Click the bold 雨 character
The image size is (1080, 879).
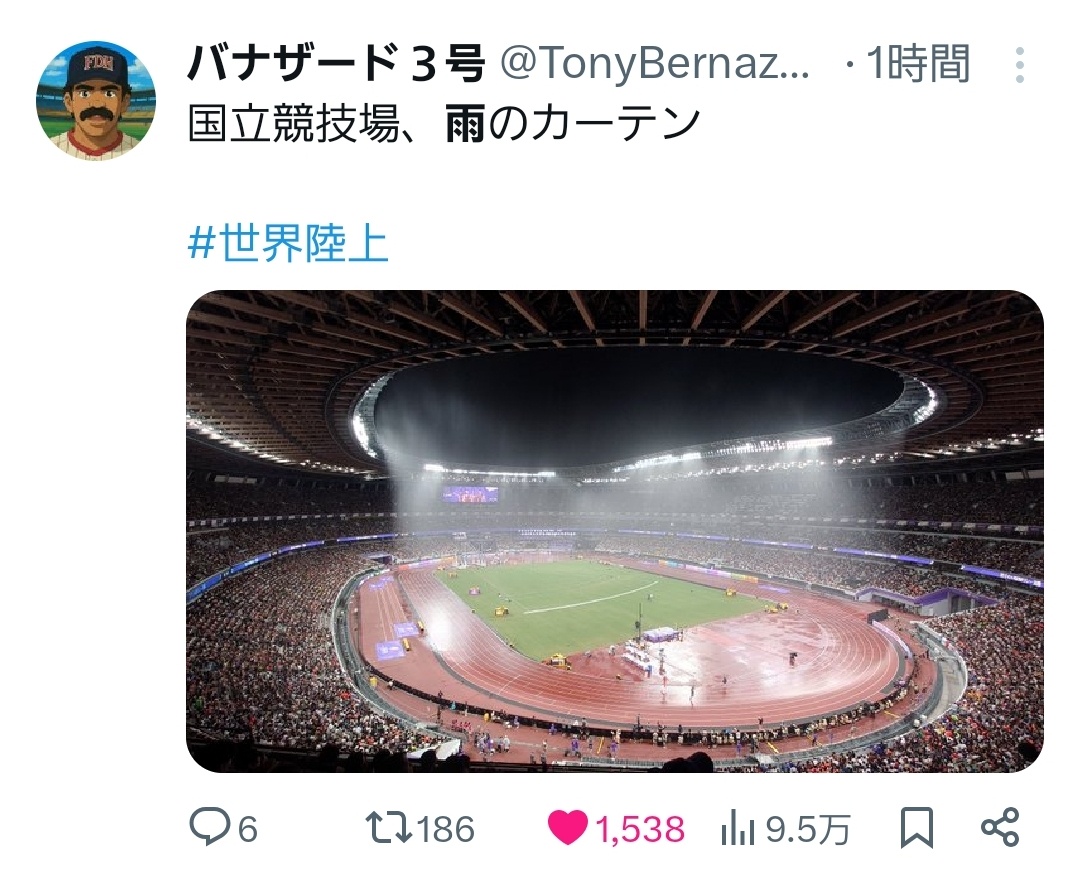(x=465, y=125)
